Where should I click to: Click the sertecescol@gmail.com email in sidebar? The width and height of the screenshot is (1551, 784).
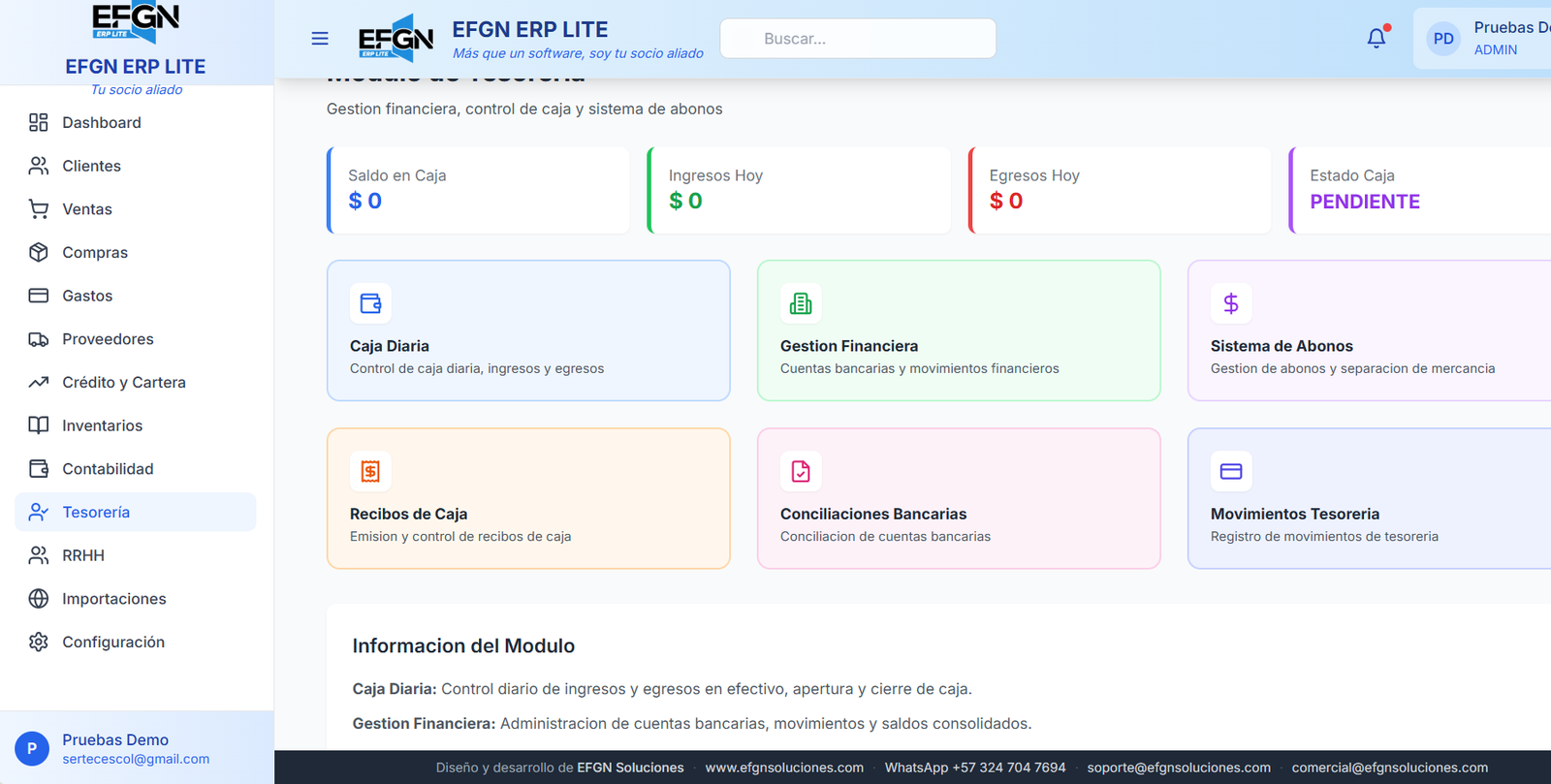coord(136,759)
